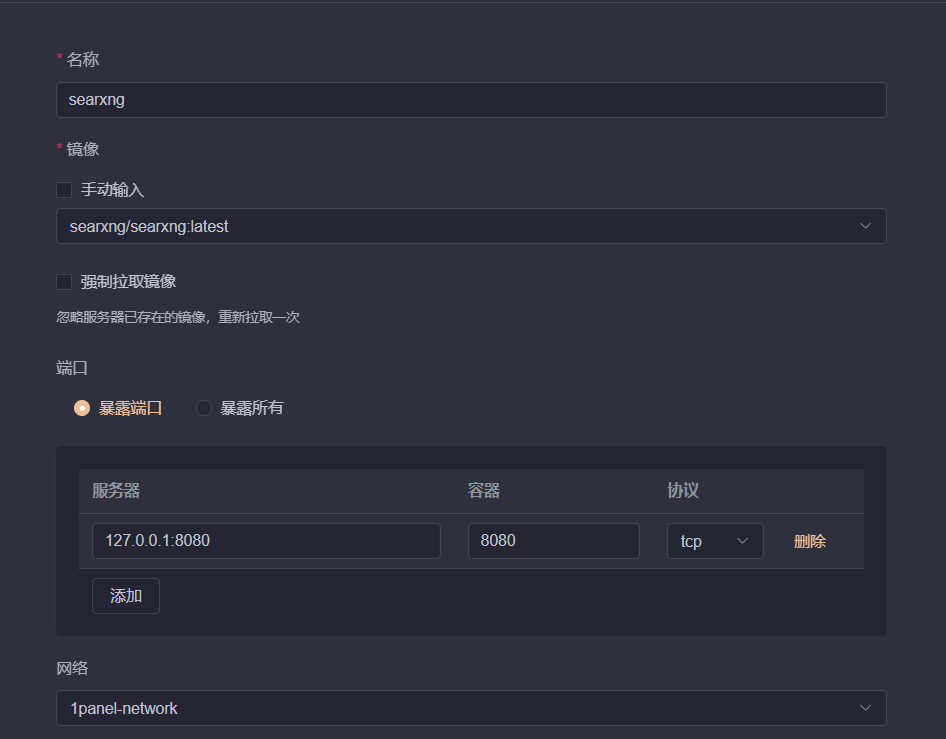Tick the 强制拉取镜像 checkbox
The image size is (946, 739).
pyautogui.click(x=64, y=282)
